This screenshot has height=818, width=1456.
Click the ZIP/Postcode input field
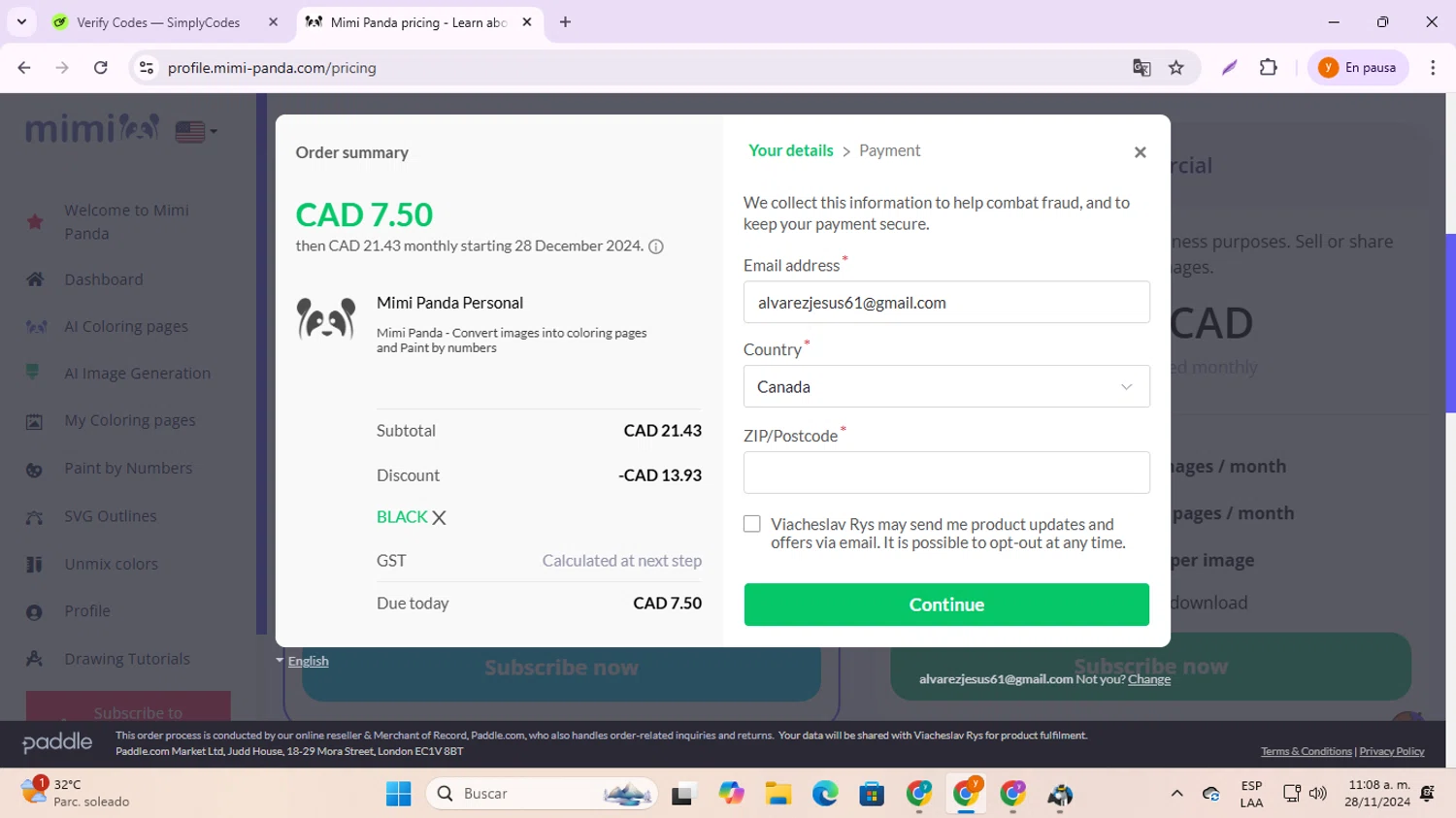pyautogui.click(x=946, y=473)
